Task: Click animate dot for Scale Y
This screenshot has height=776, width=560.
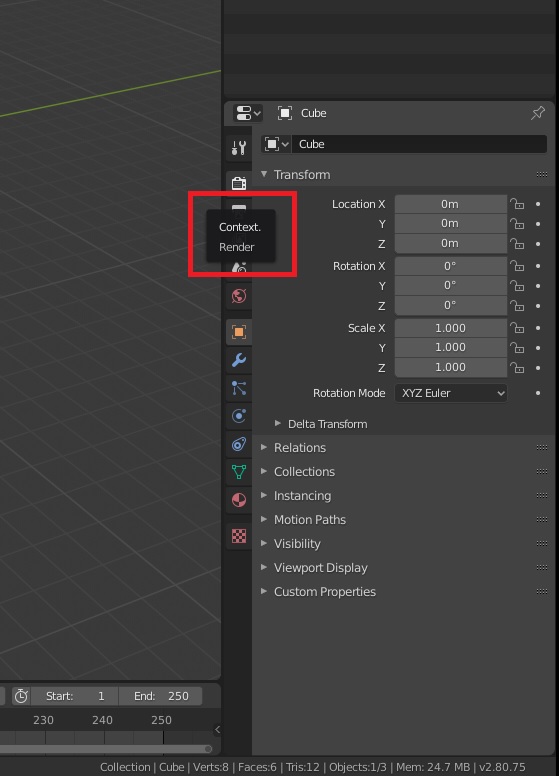Action: [538, 348]
